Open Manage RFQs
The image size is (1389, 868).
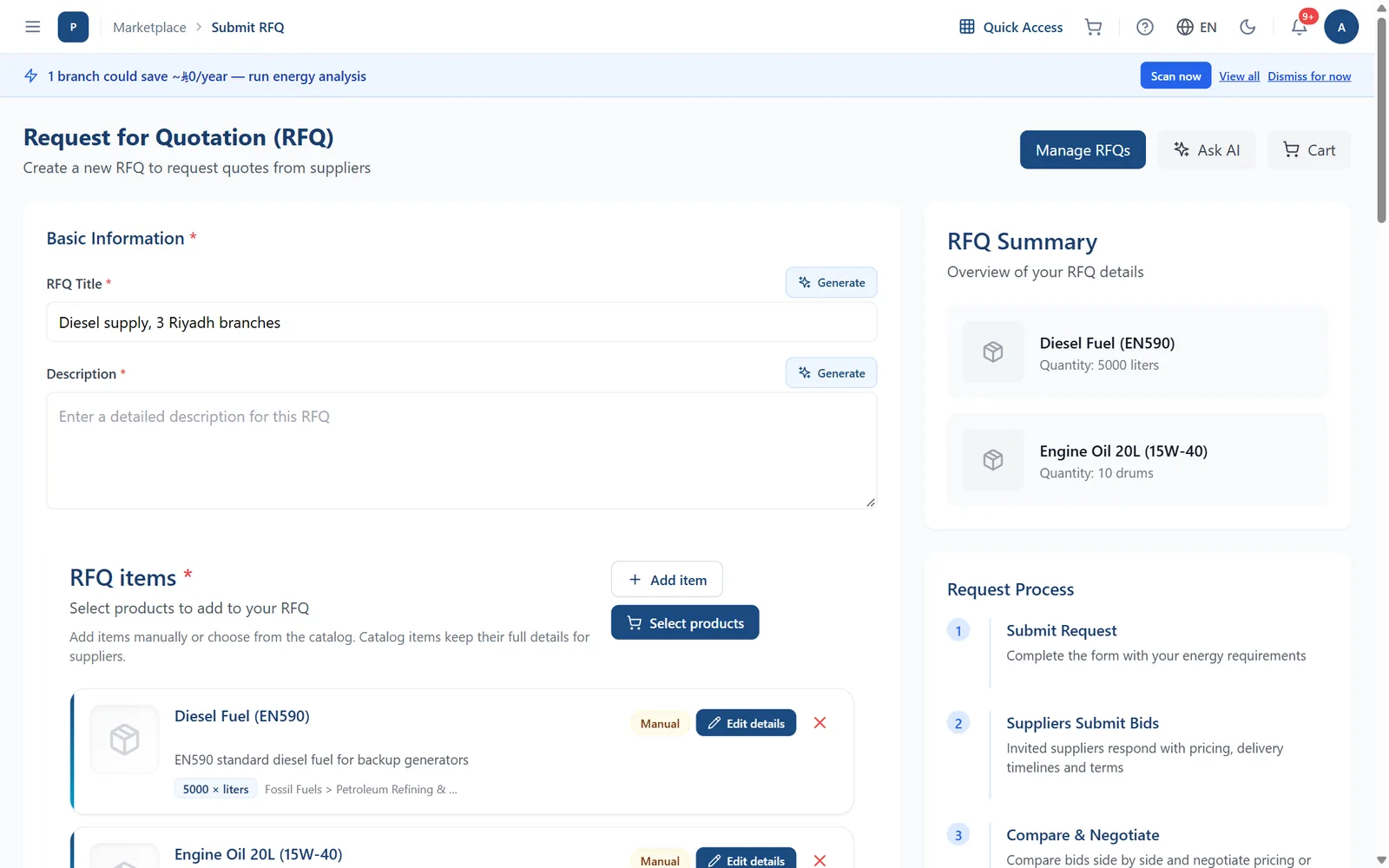coord(1083,150)
